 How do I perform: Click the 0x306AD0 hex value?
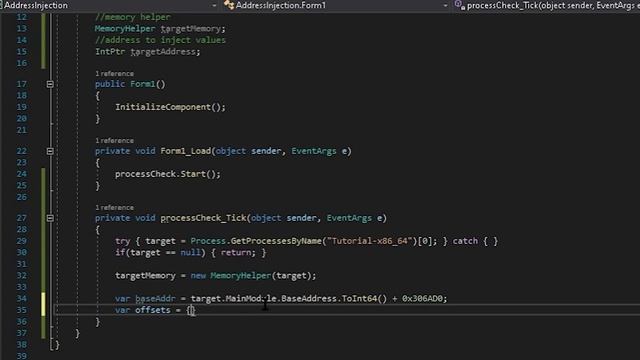pyautogui.click(x=422, y=298)
